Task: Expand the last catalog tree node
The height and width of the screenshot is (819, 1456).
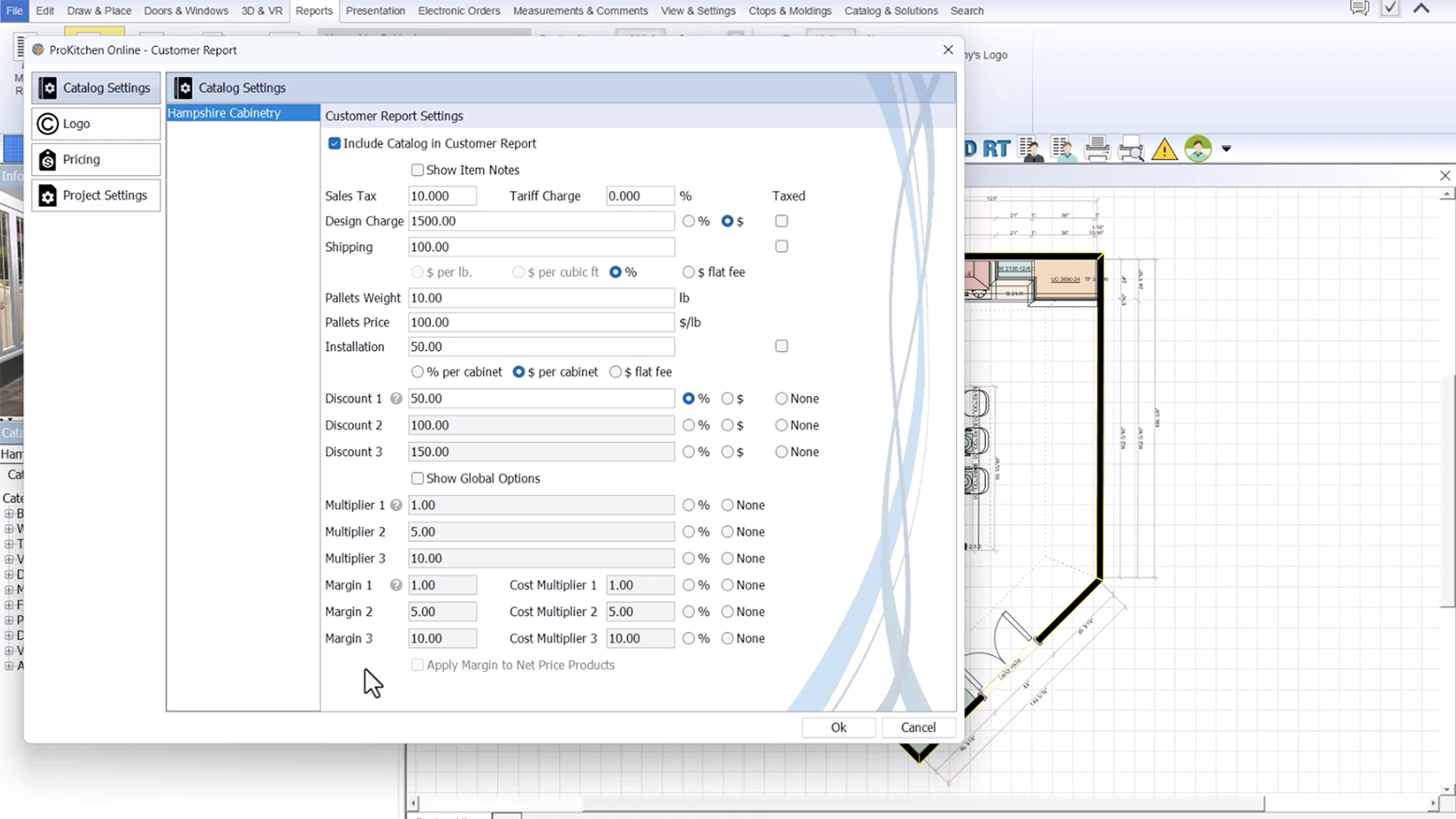Action: tap(9, 666)
